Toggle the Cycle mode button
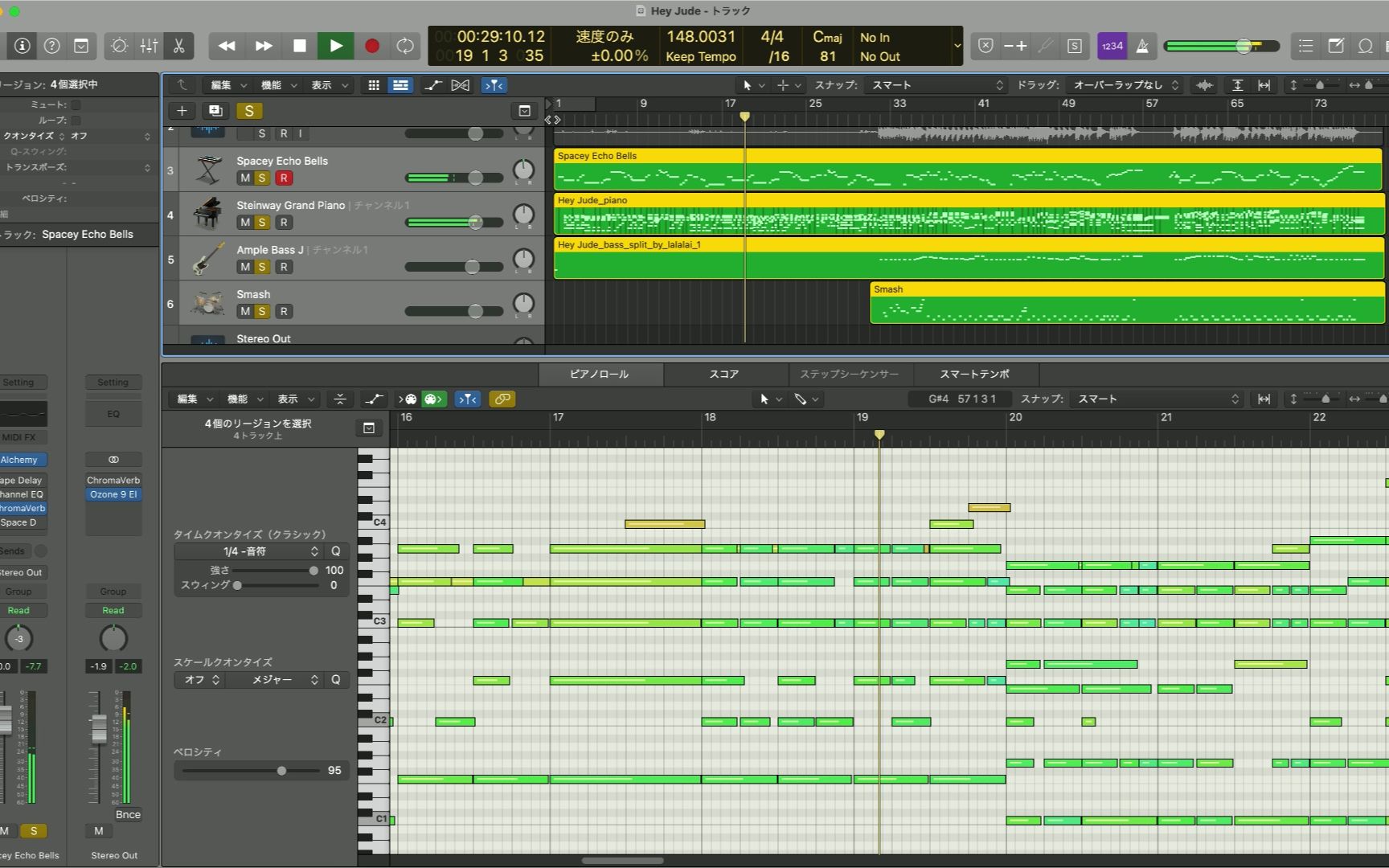 click(x=405, y=46)
